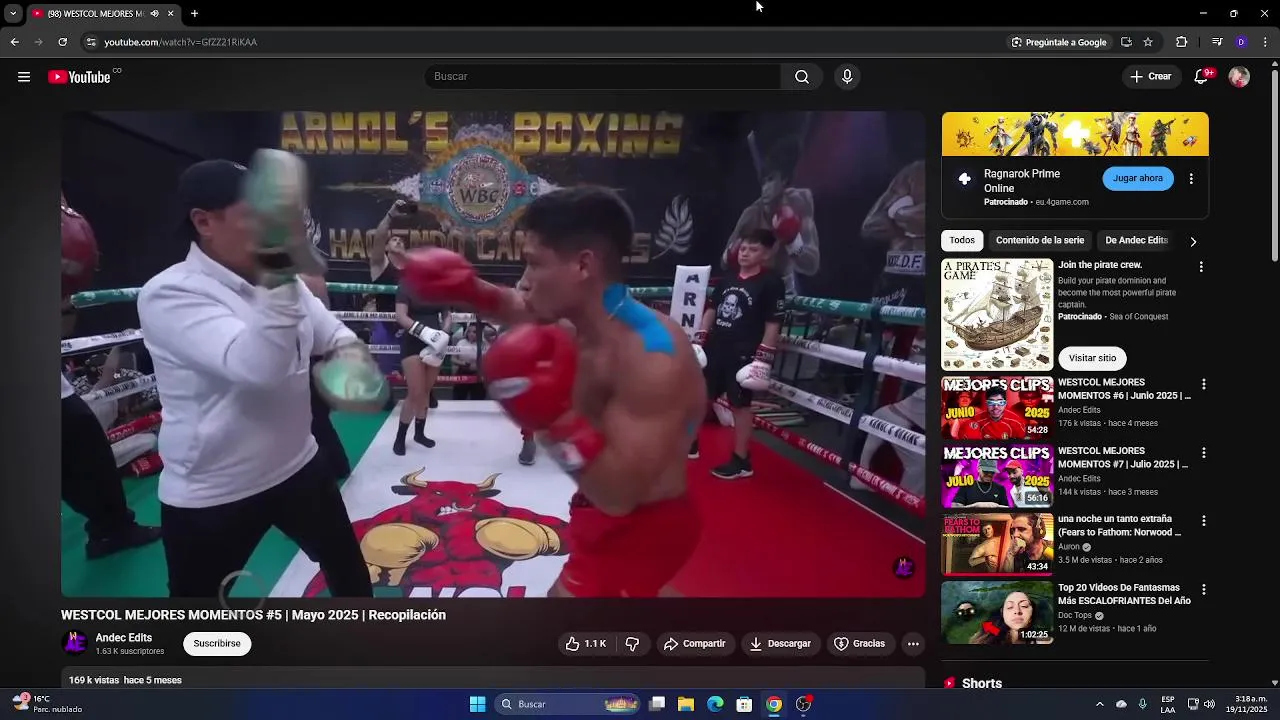
Task: Open the Windows Start menu
Action: point(478,704)
